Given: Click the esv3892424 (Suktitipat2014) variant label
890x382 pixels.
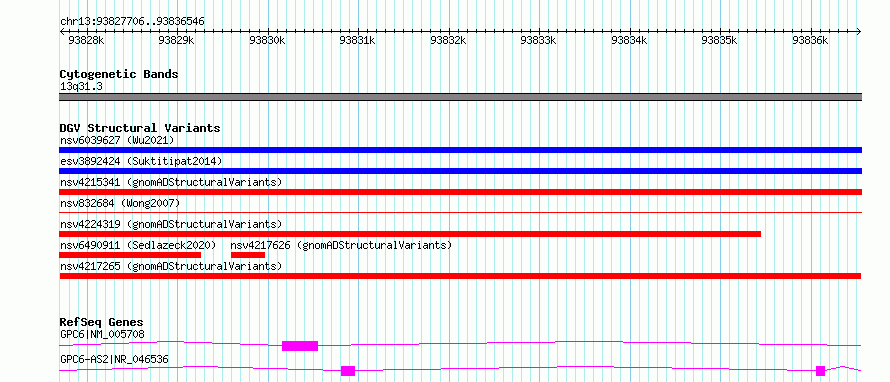Looking at the screenshot, I should [141, 161].
